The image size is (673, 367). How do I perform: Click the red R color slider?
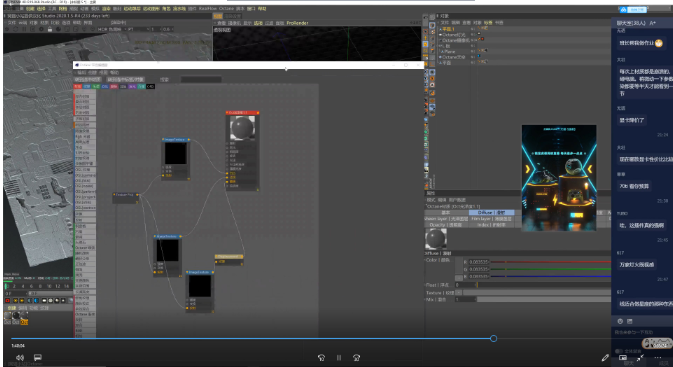coord(551,261)
